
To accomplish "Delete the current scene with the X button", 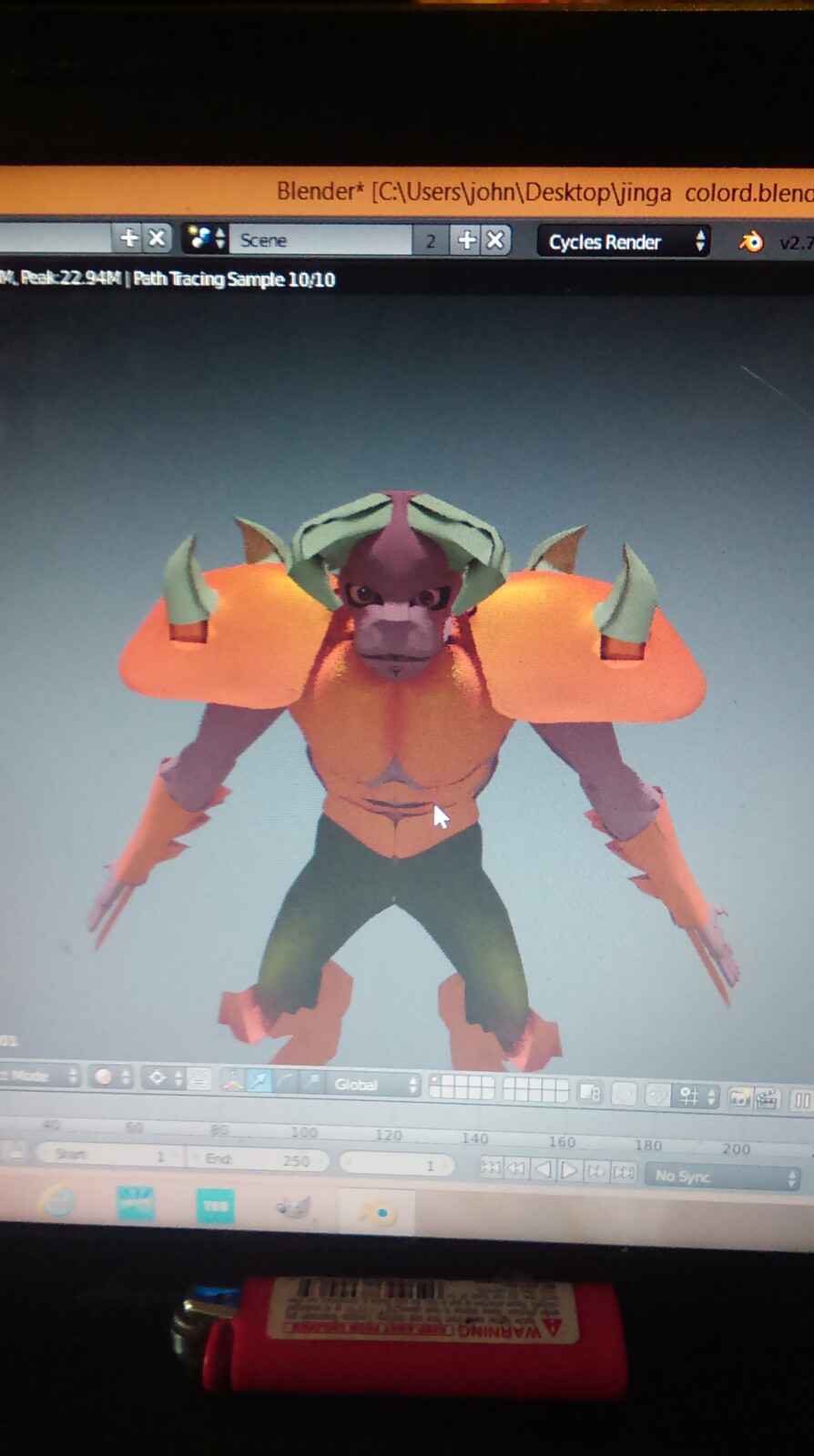I will point(495,240).
